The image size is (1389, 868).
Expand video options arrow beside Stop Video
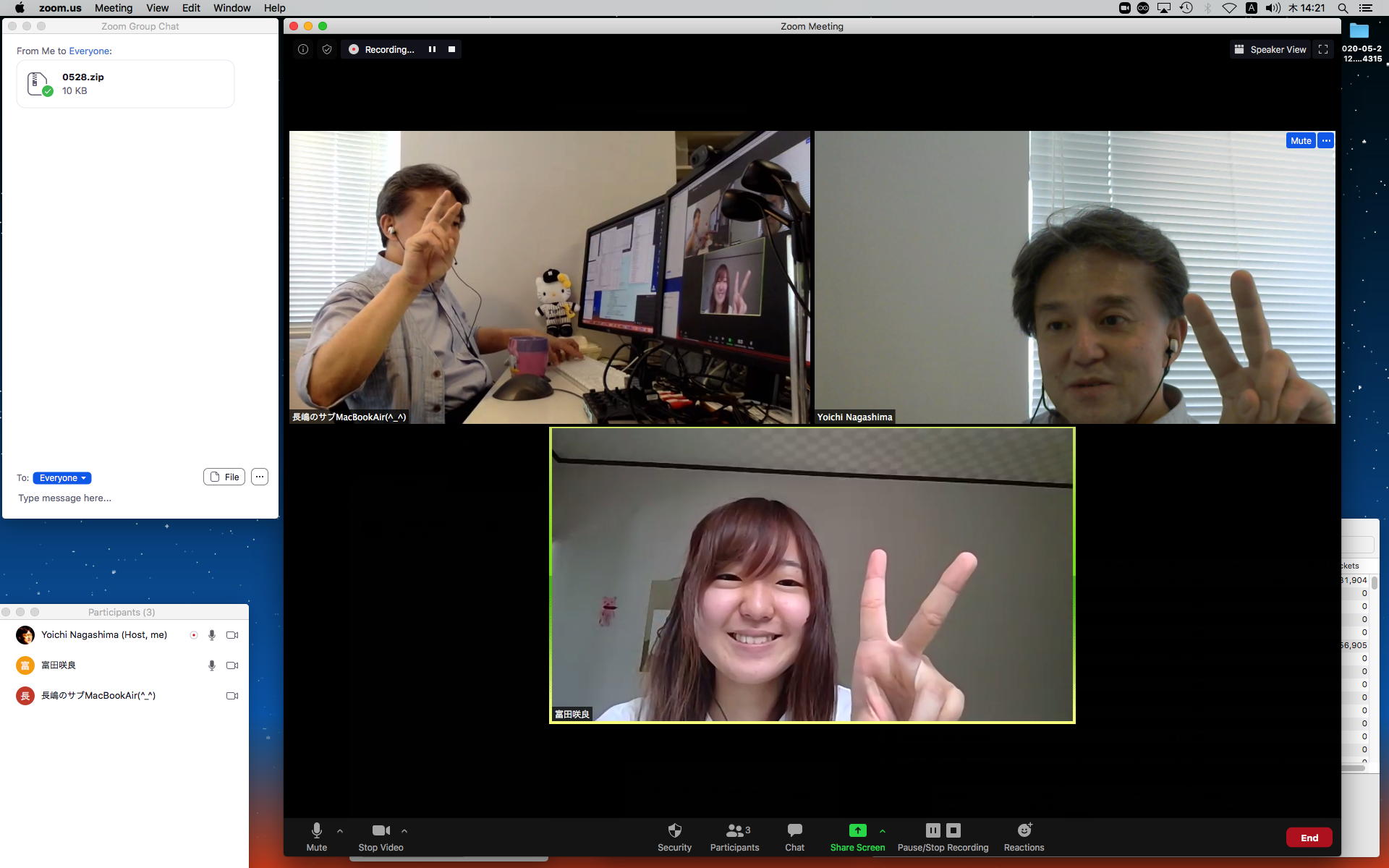pyautogui.click(x=404, y=831)
